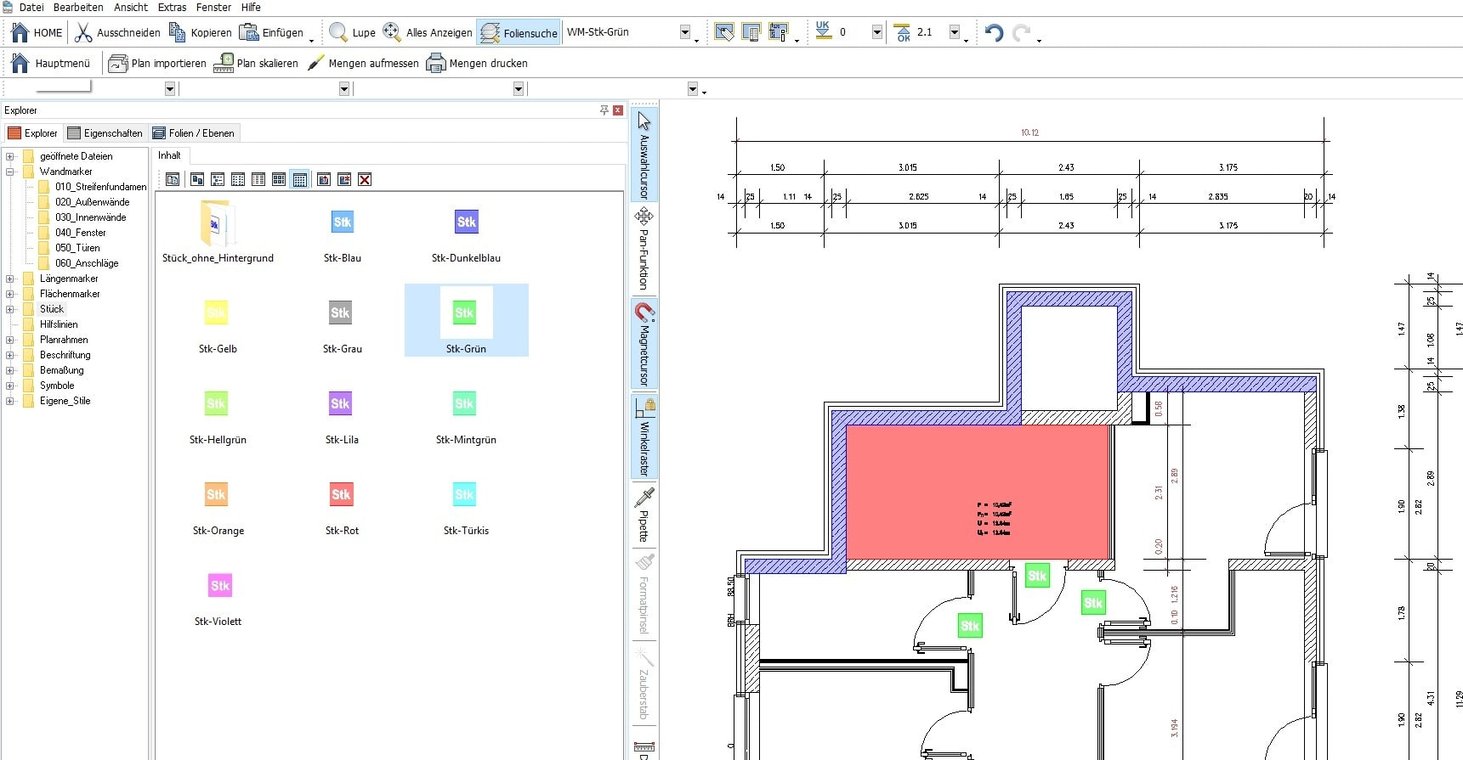Select the Ausschneiden scissors tool
This screenshot has width=1463, height=760.
[x=116, y=33]
